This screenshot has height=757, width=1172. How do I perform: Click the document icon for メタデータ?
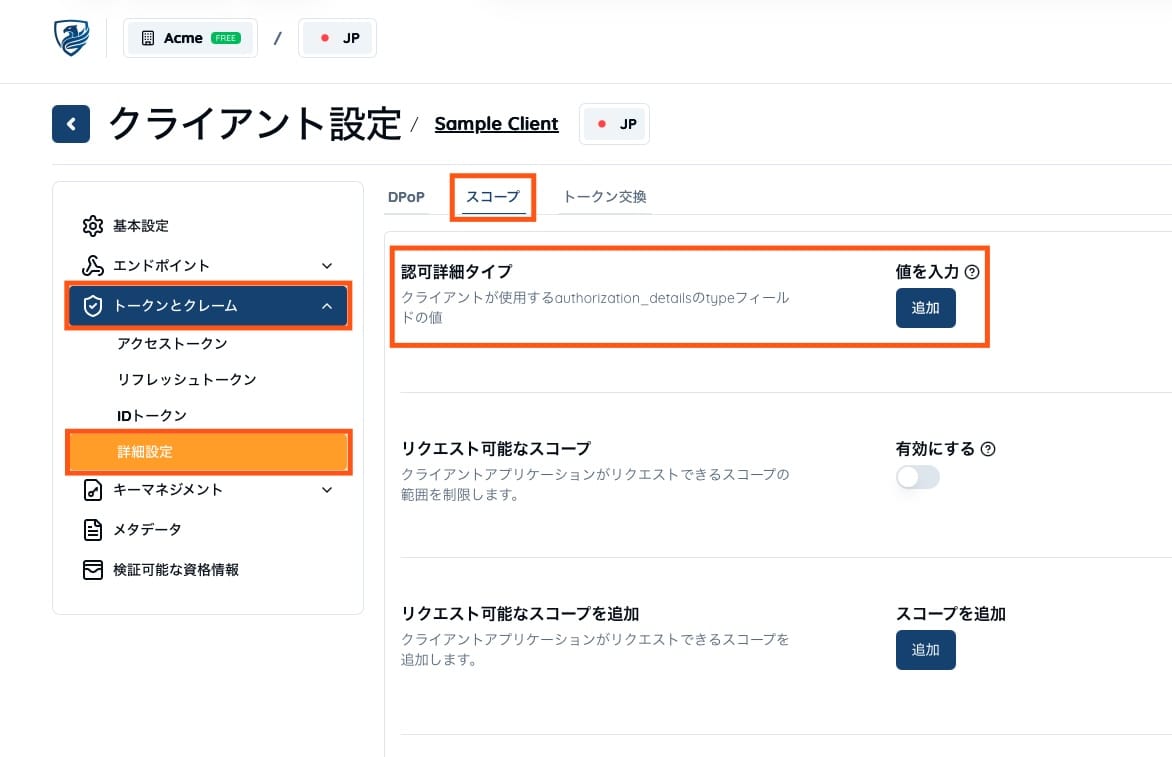point(93,530)
